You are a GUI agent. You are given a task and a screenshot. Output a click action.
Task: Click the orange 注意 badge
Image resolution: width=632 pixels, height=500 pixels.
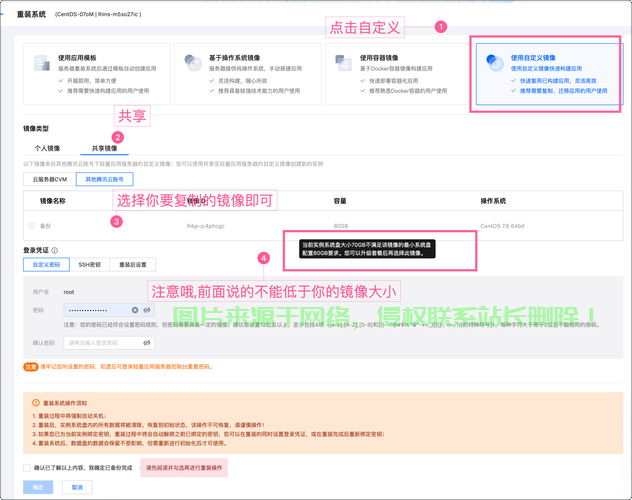(31, 367)
